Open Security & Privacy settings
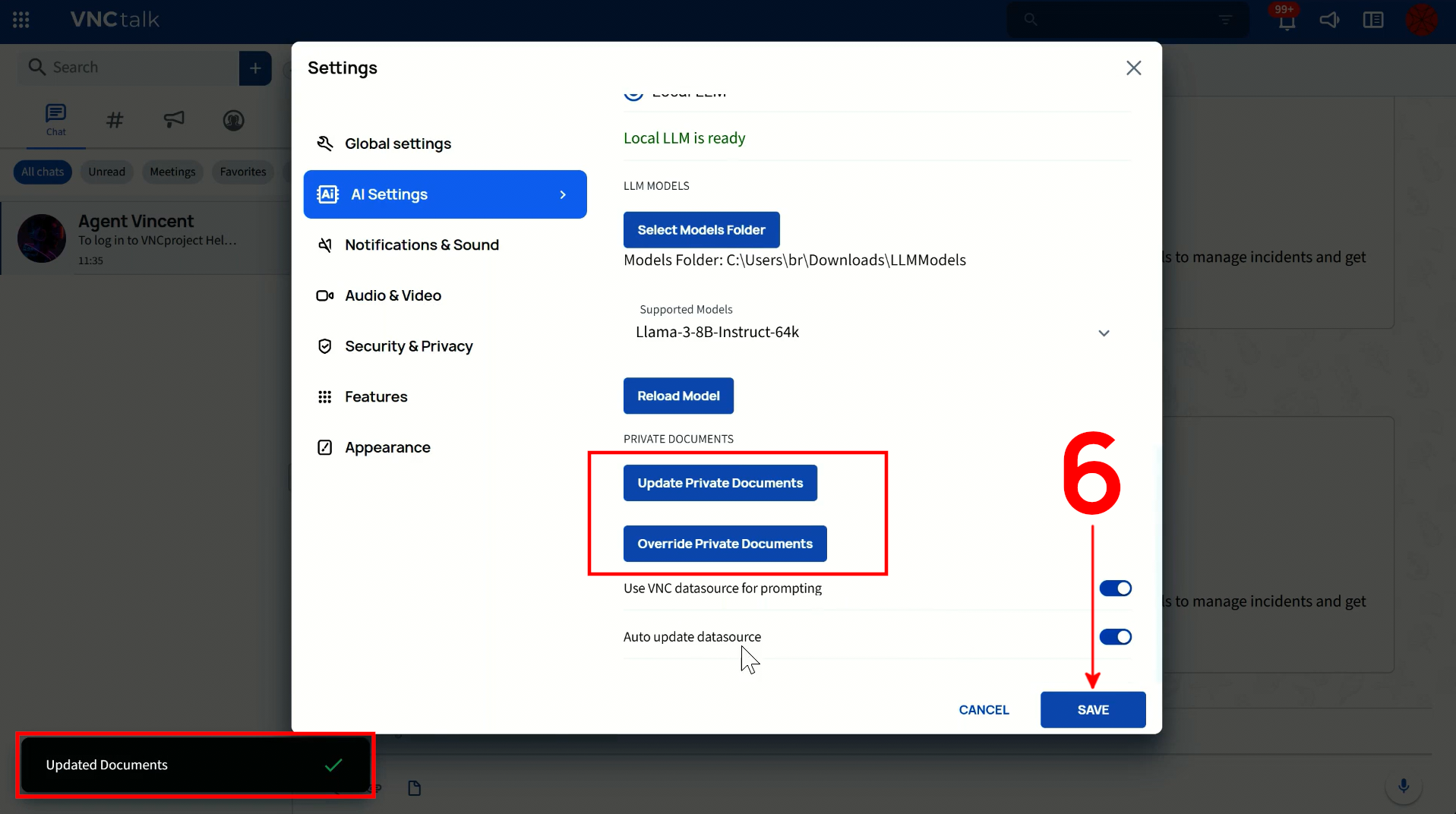The image size is (1456, 814). (x=408, y=346)
